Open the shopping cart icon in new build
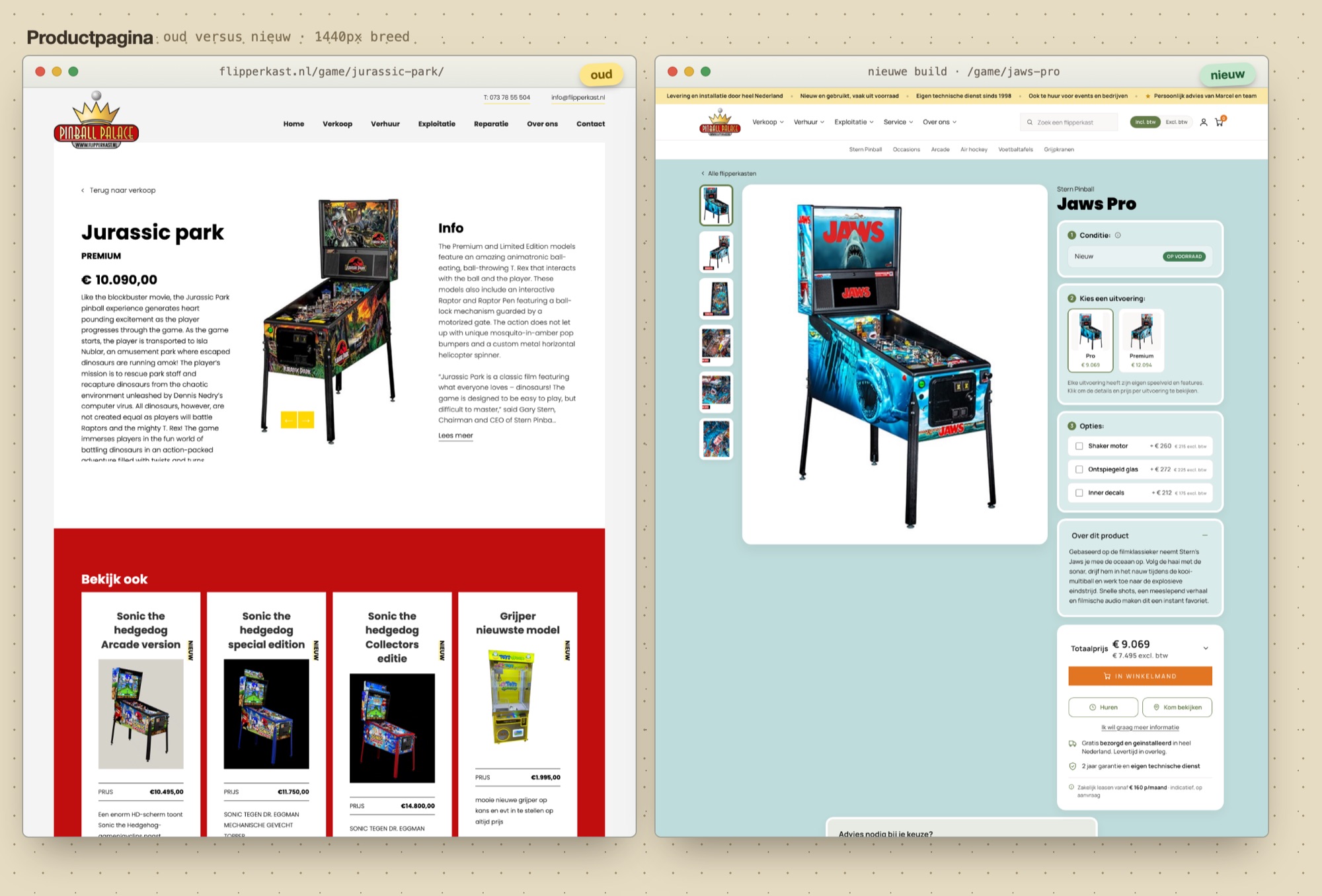Viewport: 1322px width, 896px height. pyautogui.click(x=1220, y=122)
